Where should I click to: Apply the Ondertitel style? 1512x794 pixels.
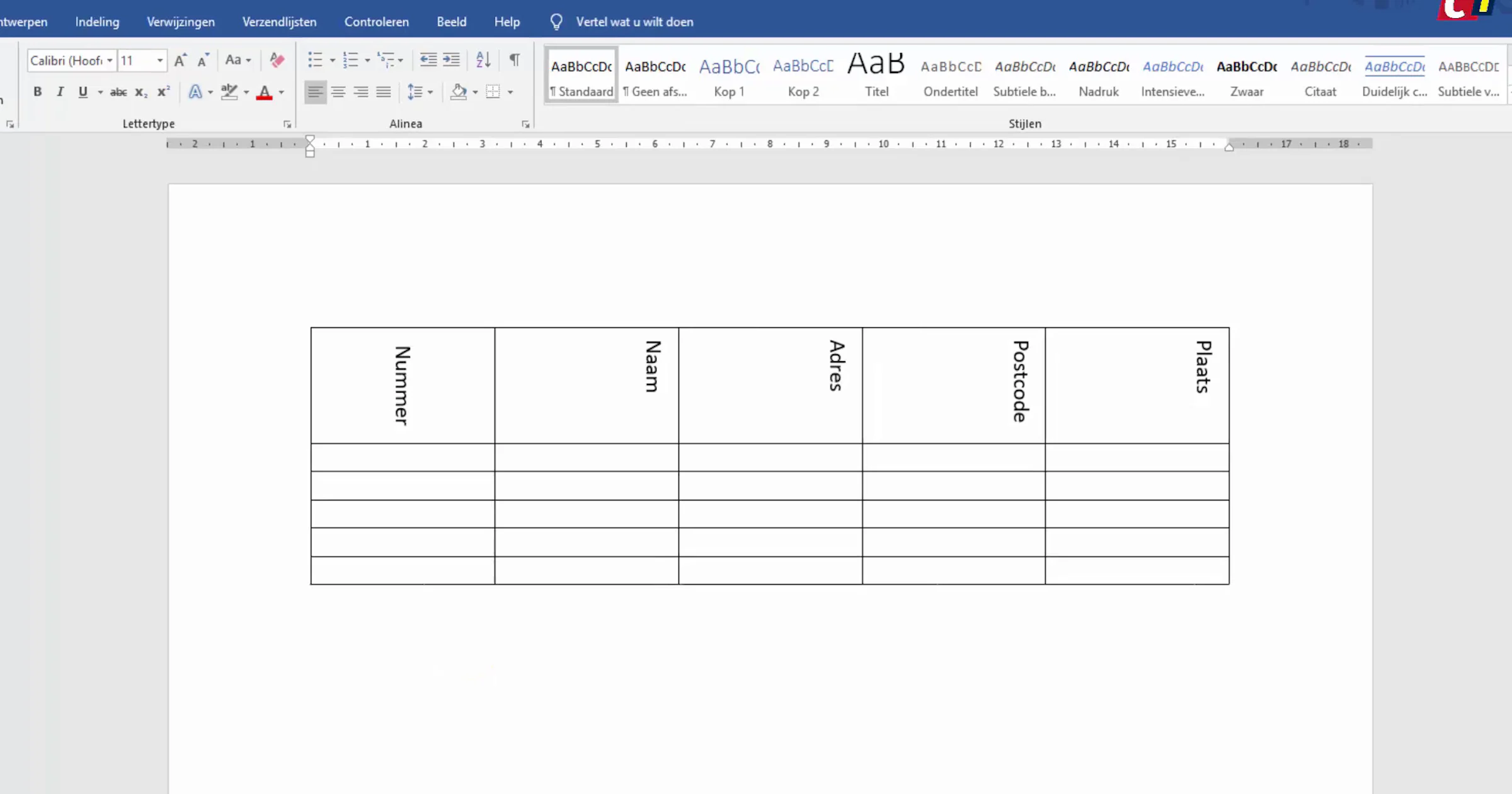click(951, 74)
